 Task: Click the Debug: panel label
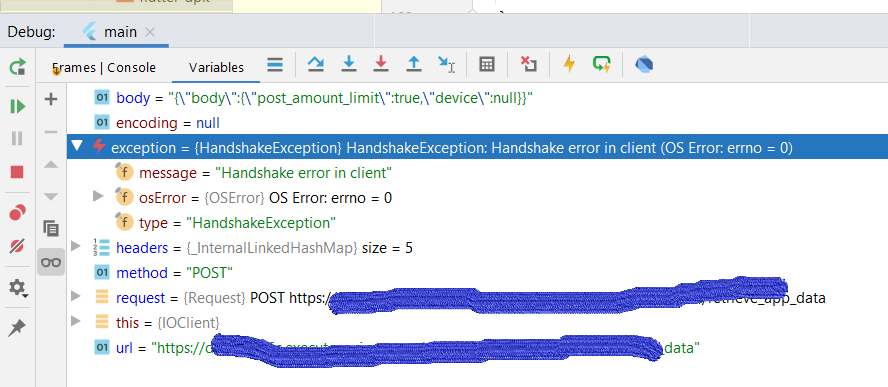(x=31, y=32)
